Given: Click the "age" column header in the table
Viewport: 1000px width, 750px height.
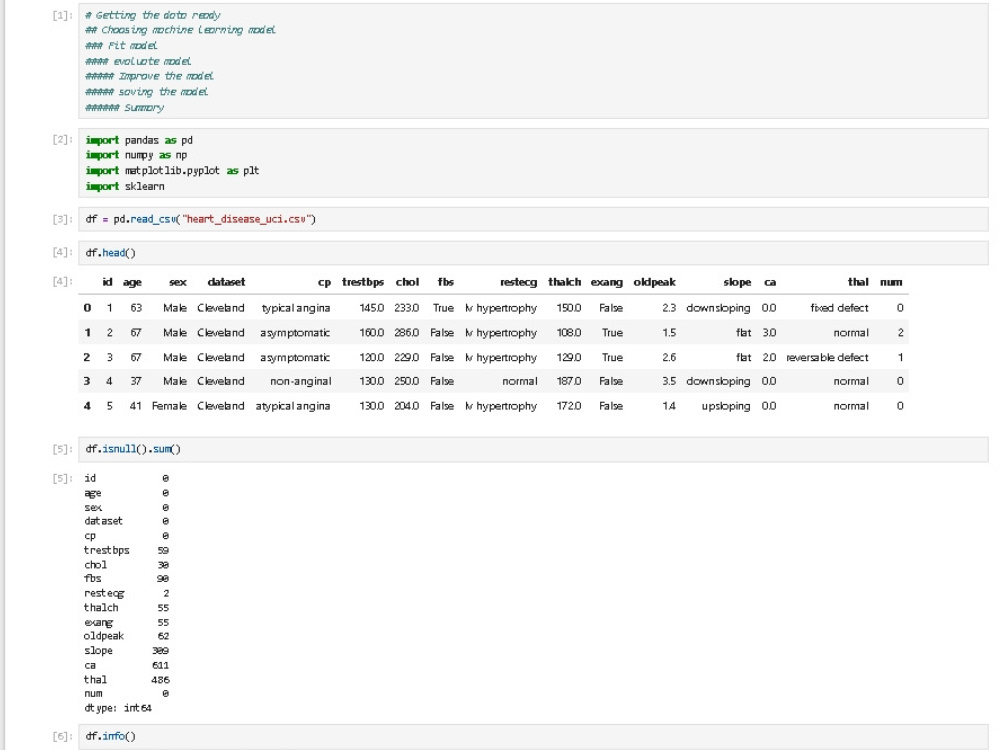Looking at the screenshot, I should pyautogui.click(x=132, y=282).
